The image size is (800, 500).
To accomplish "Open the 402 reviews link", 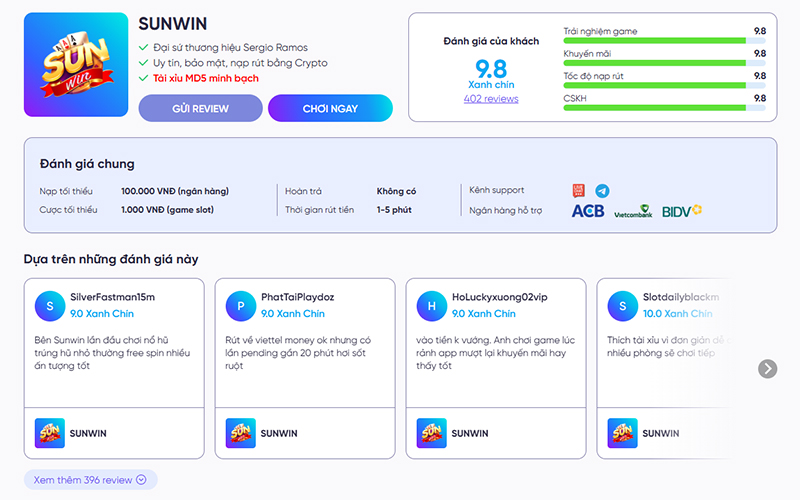I will [x=491, y=98].
